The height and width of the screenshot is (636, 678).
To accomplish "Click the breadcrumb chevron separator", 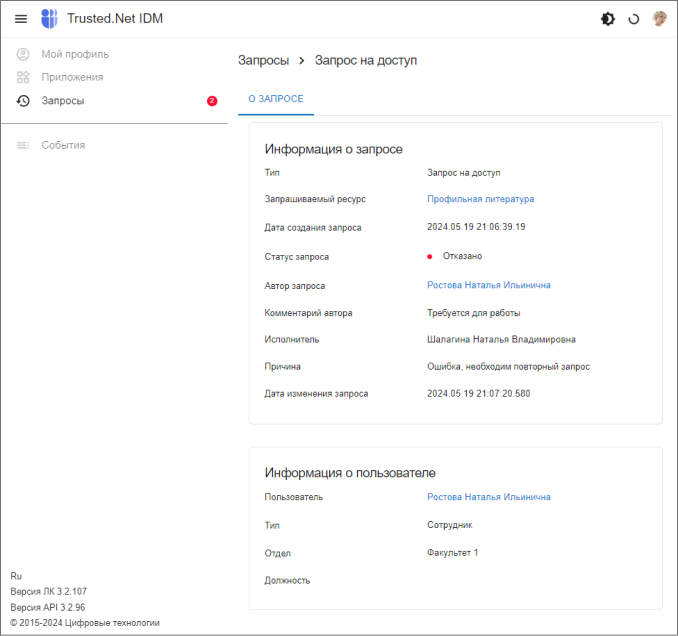I will [x=302, y=61].
